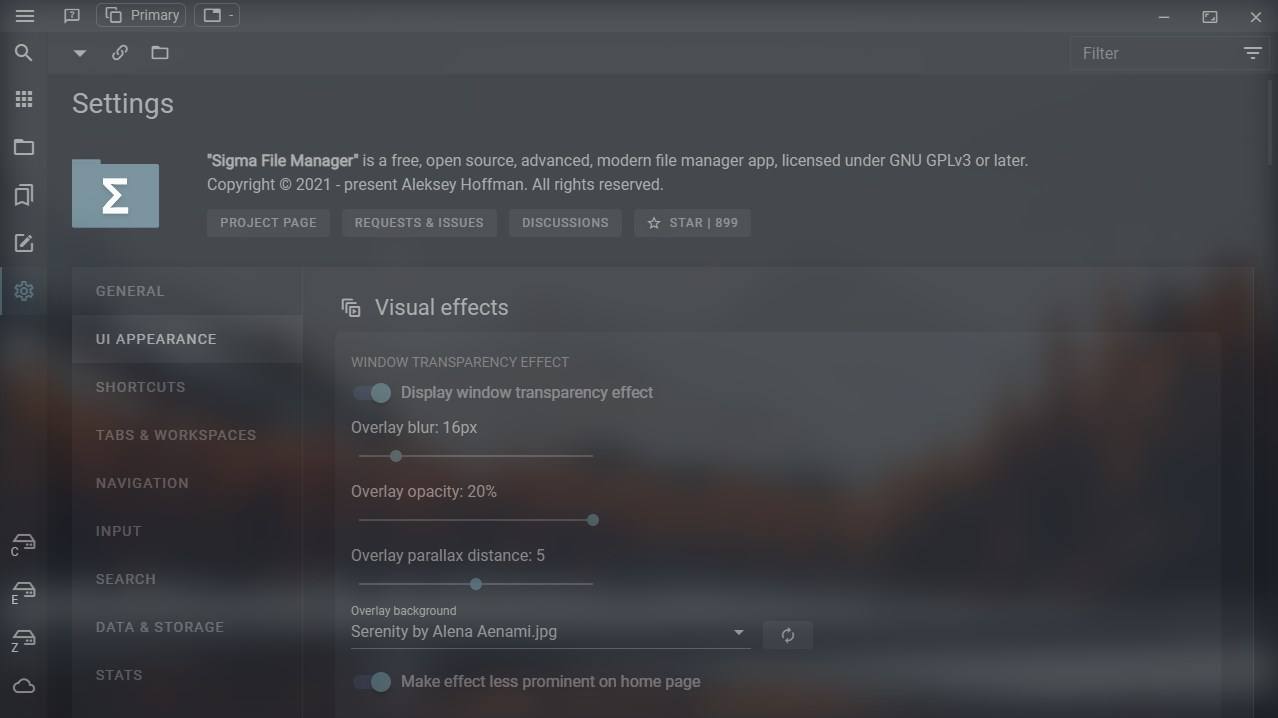Open the cloud drive icon
Viewport: 1278px width, 718px height.
coord(24,686)
